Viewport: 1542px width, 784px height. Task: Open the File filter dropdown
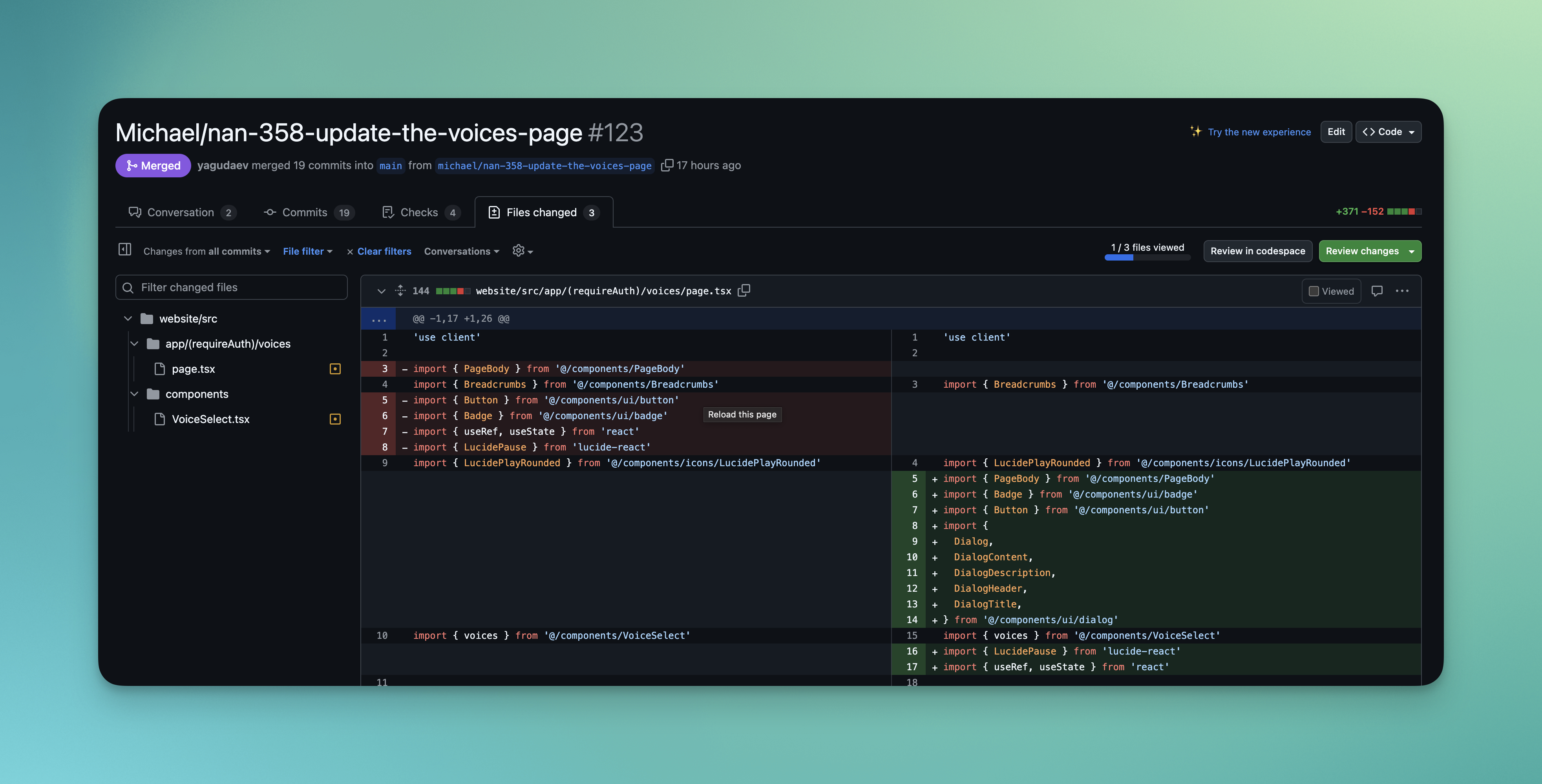click(x=307, y=251)
